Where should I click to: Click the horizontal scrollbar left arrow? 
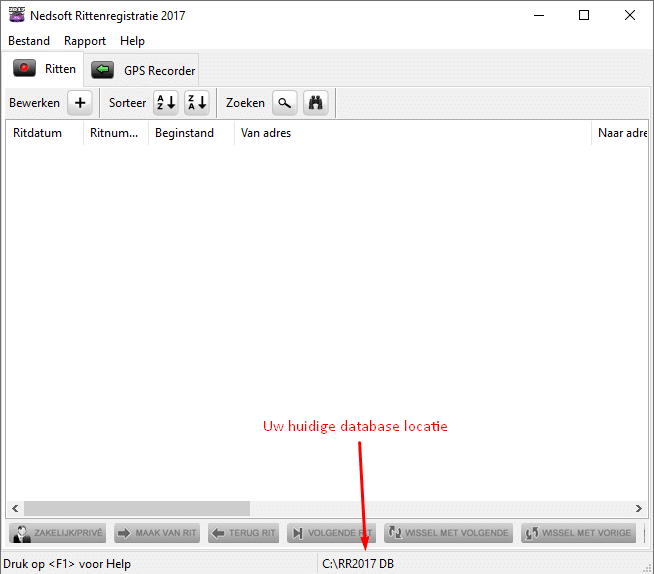click(x=14, y=508)
